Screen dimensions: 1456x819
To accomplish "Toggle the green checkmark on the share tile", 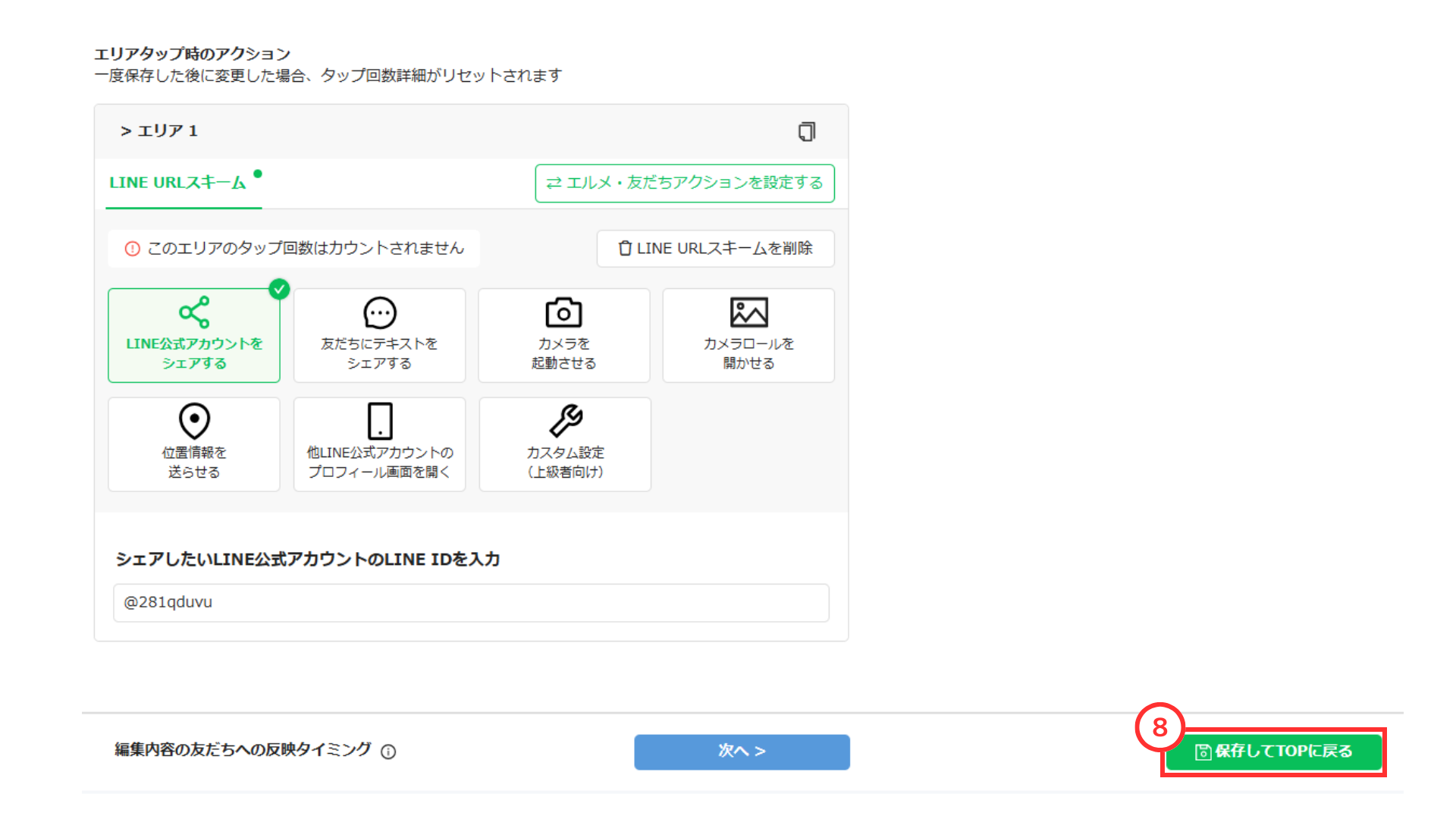I will coord(279,289).
